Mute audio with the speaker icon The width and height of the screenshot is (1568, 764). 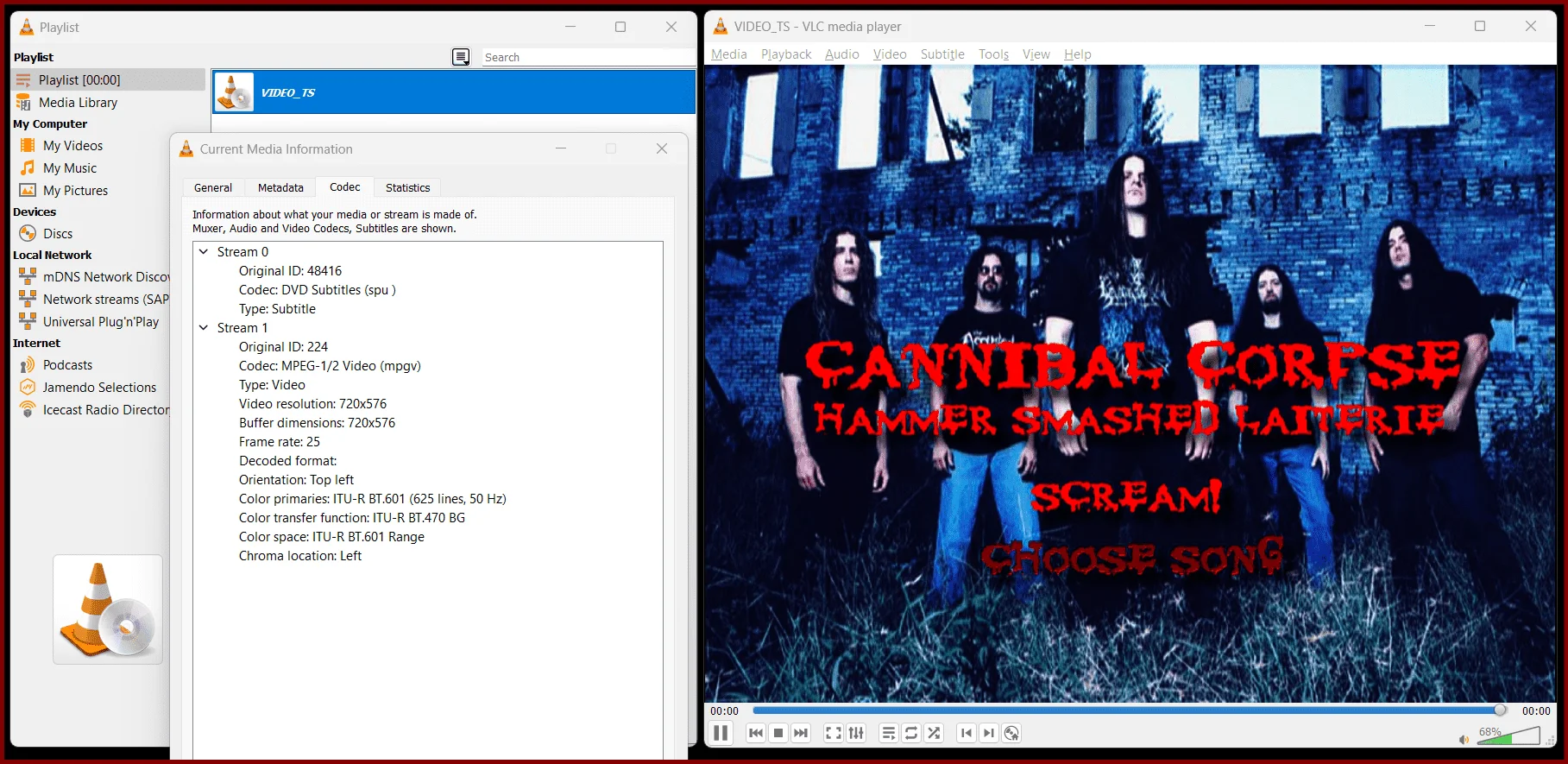(x=1464, y=739)
